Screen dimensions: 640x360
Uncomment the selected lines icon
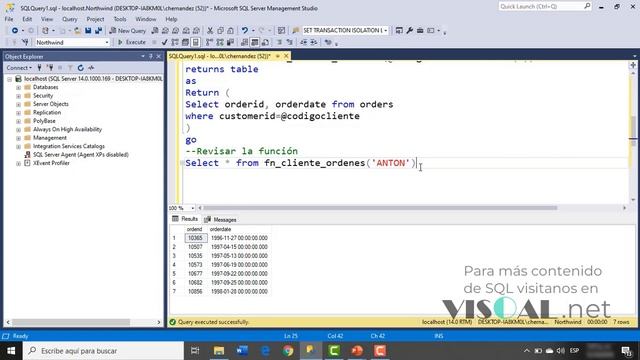pyautogui.click(x=290, y=42)
